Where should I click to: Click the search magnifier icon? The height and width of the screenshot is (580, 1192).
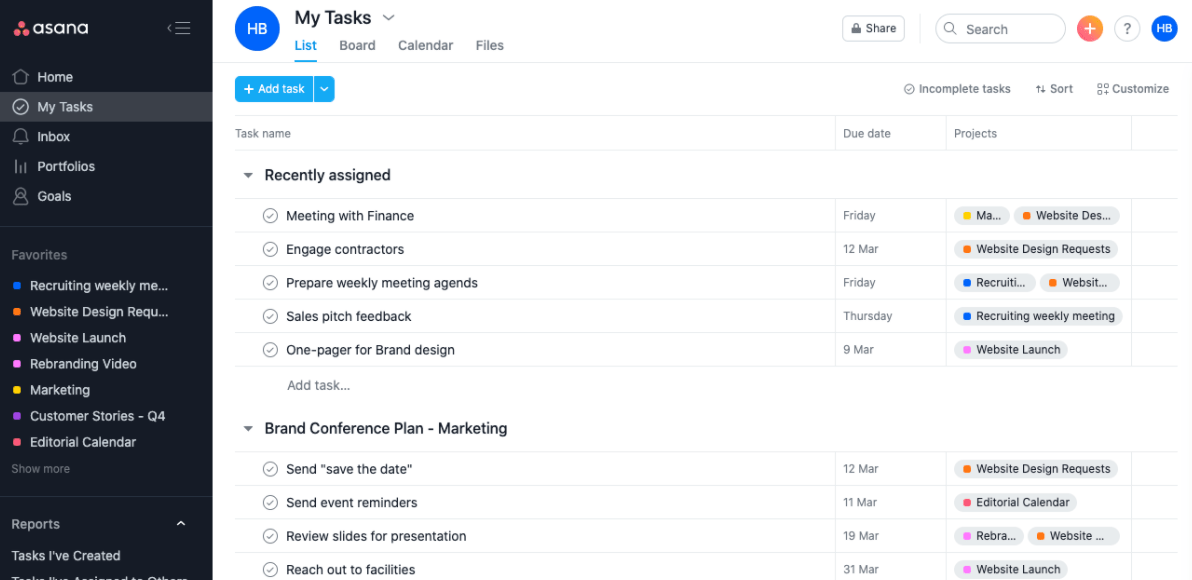pos(950,29)
